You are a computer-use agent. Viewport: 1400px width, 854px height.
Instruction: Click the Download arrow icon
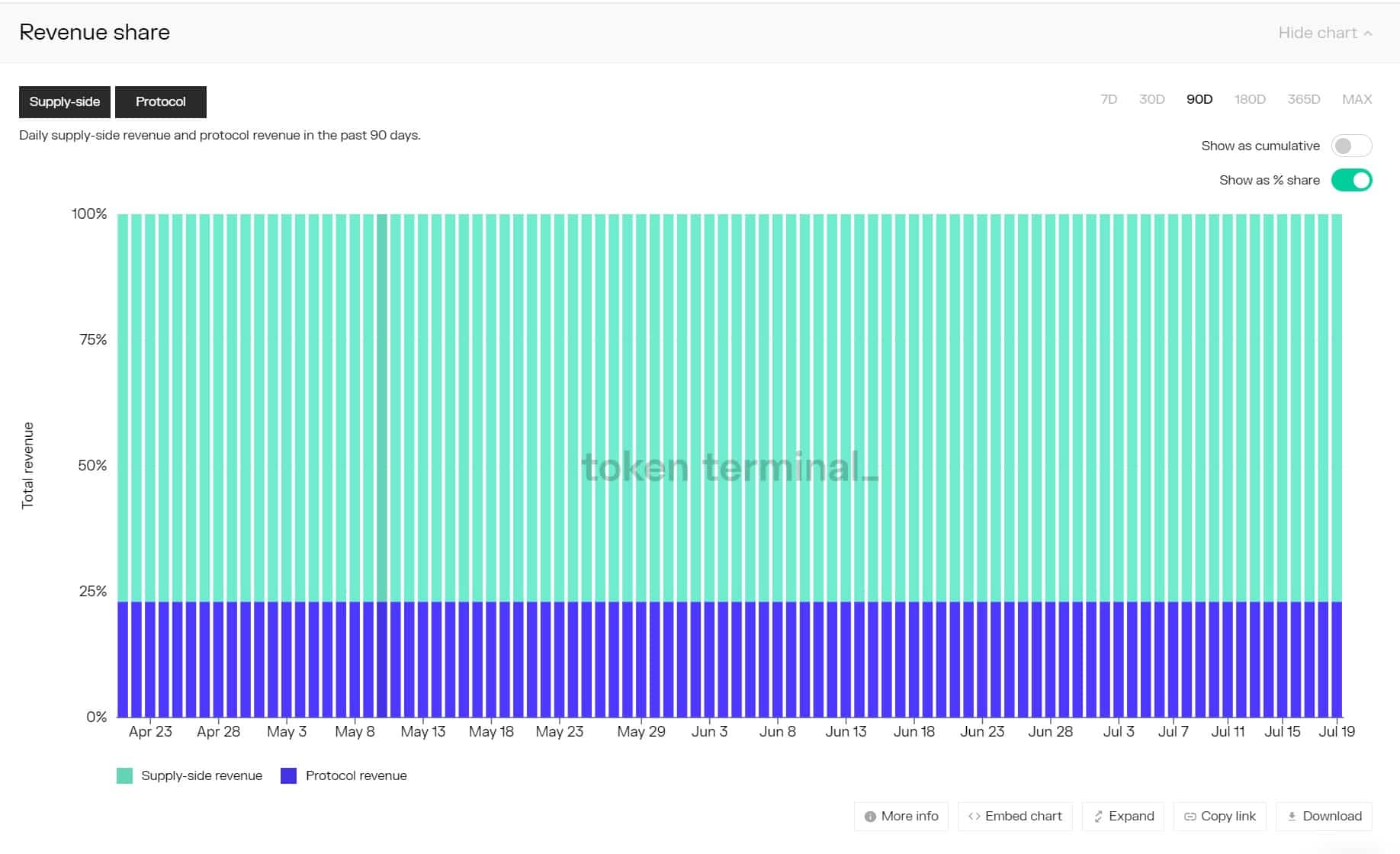pos(1292,817)
